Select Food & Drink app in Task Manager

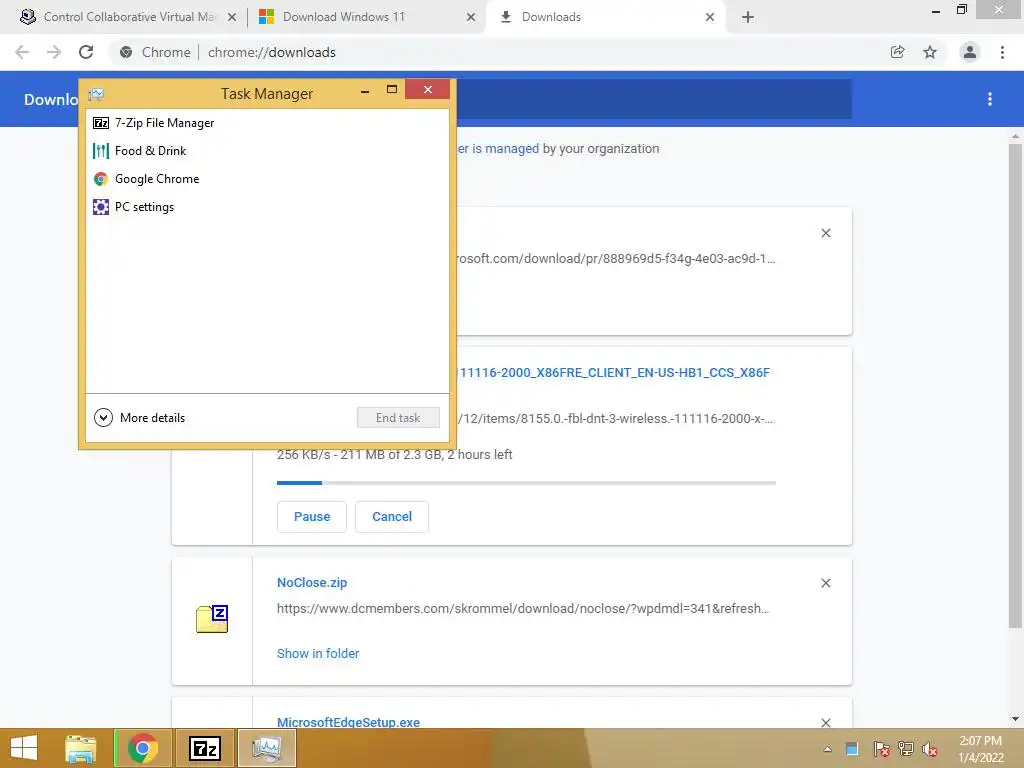[267, 151]
